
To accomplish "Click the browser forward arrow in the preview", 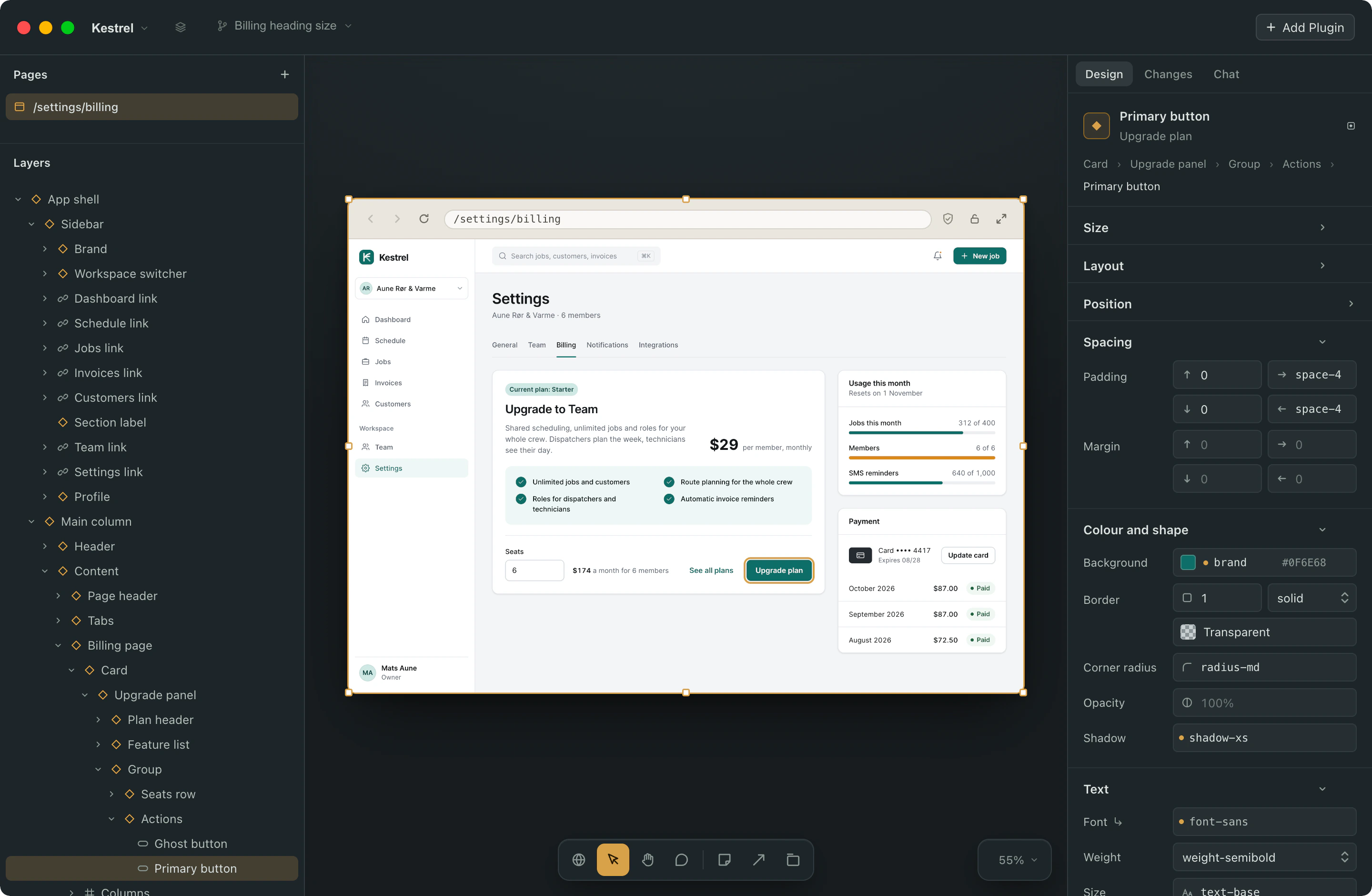I will (397, 219).
